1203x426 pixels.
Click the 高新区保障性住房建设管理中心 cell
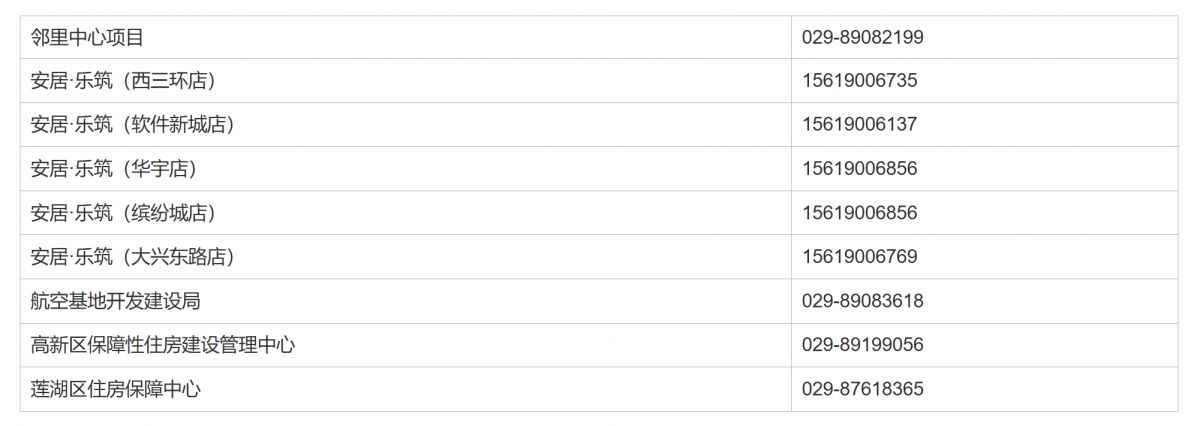163,345
